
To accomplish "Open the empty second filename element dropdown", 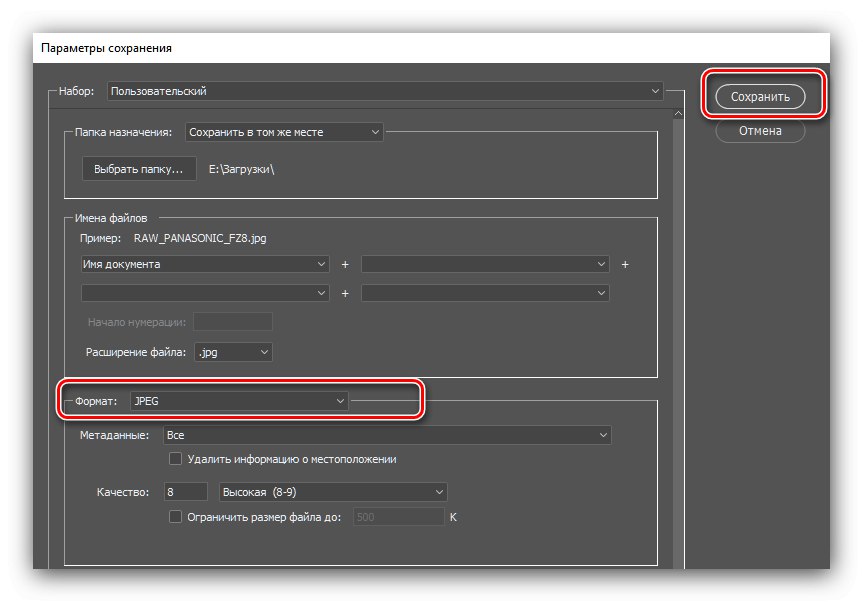I will 486,264.
